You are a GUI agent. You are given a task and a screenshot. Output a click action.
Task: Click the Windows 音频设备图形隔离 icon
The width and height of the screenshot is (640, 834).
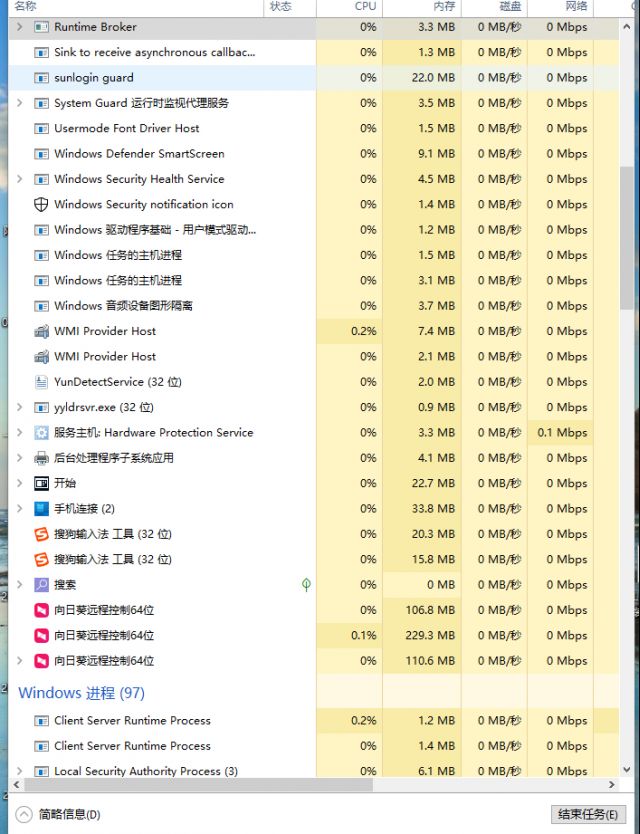click(x=41, y=306)
